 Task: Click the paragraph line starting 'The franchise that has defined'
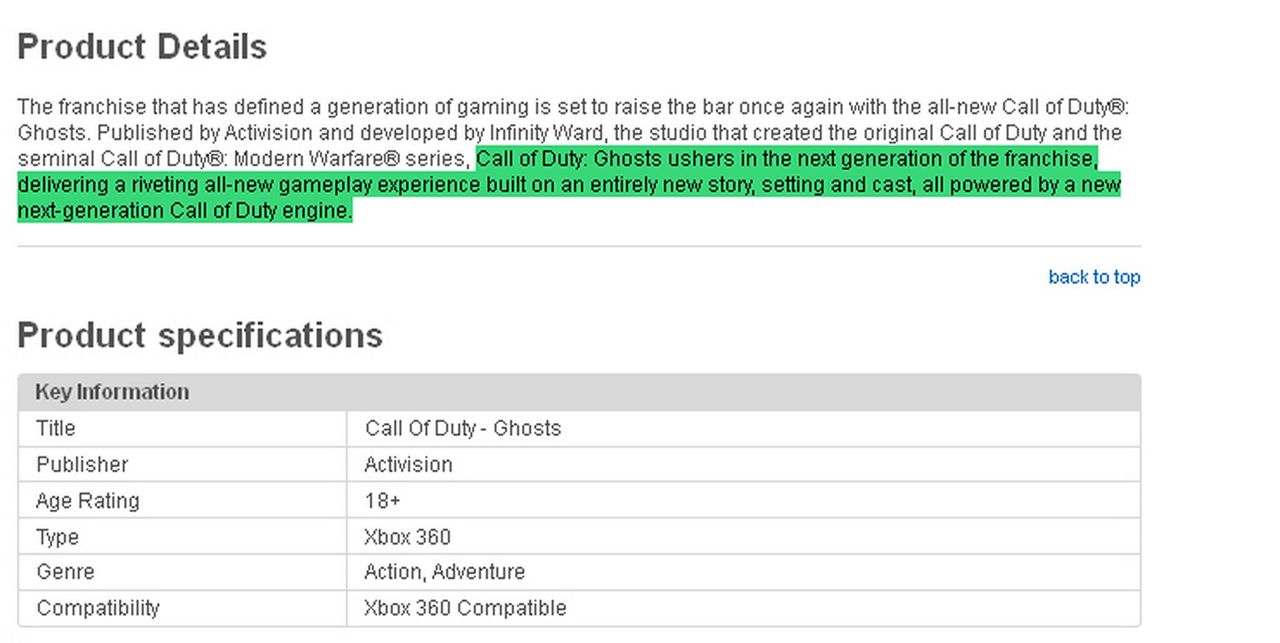tap(573, 107)
